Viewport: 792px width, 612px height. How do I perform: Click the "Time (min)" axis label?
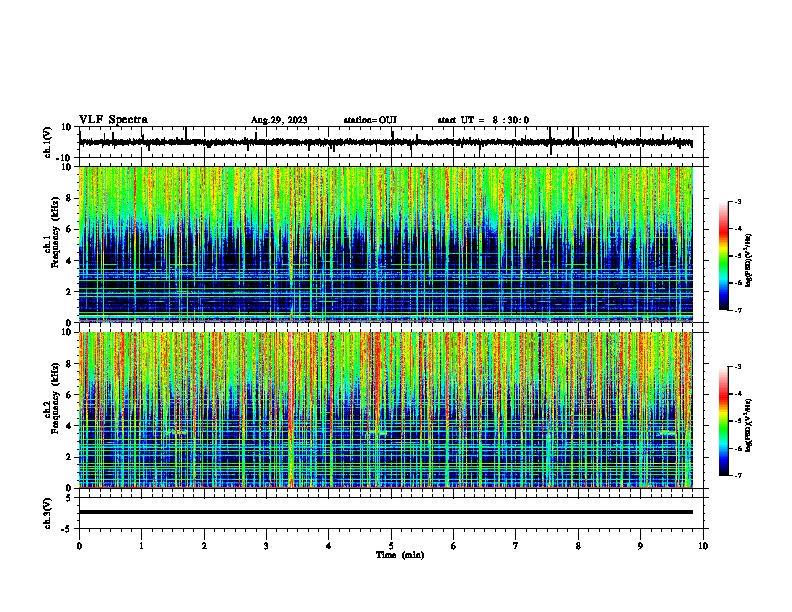[400, 555]
